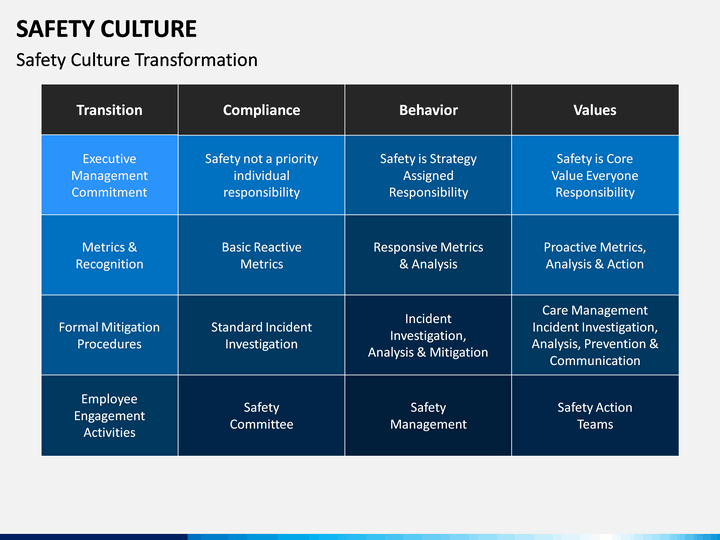Click the 'Safety Management' cell
The width and height of the screenshot is (720, 540).
428,416
